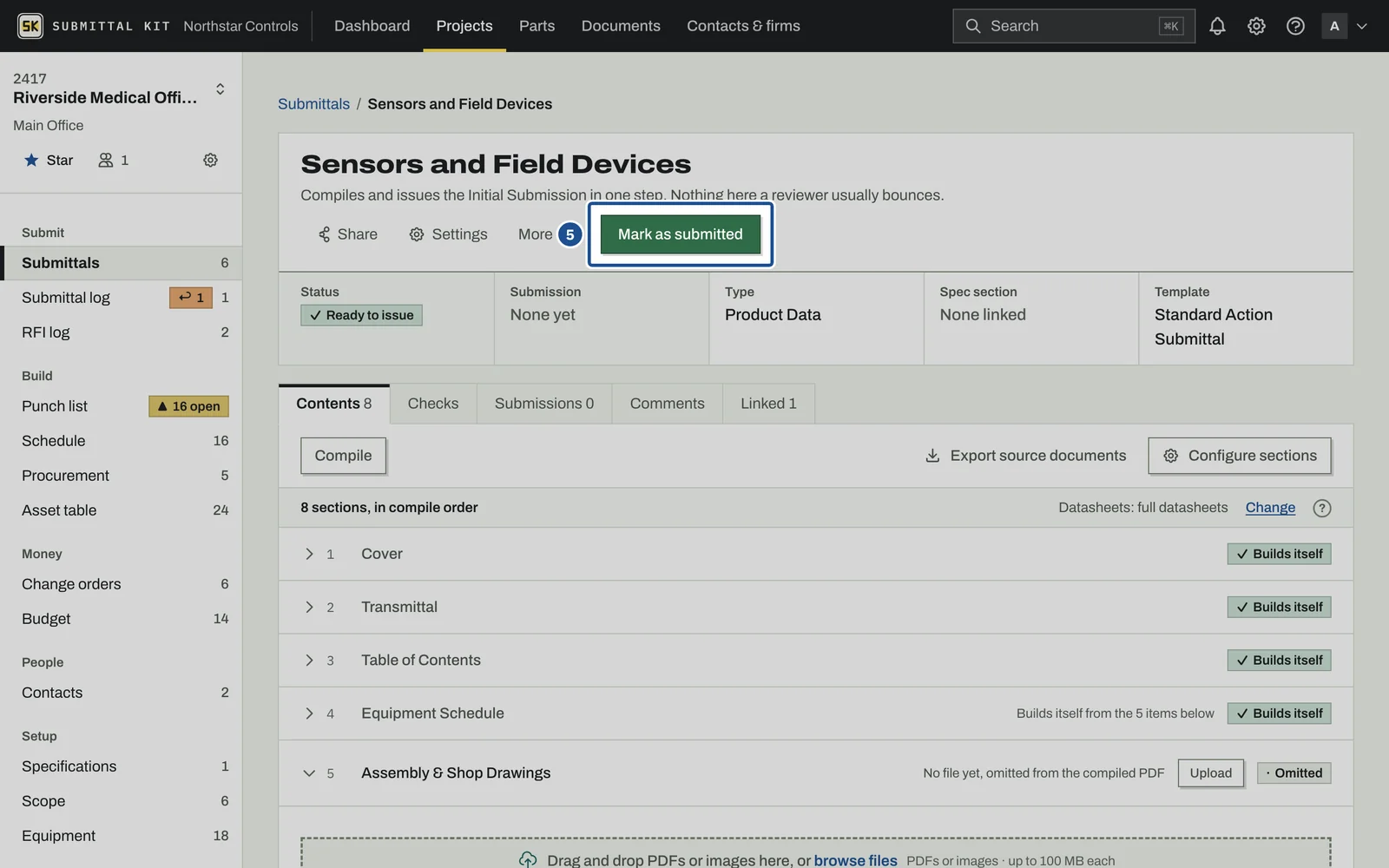Click the returned badge on Submittal log
1389x868 pixels.
(191, 298)
